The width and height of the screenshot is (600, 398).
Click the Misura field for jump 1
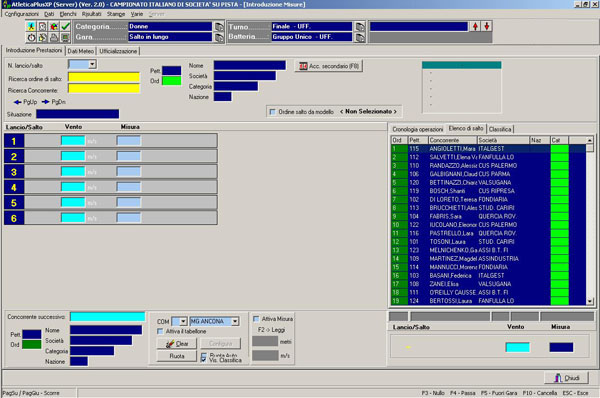[x=129, y=141]
